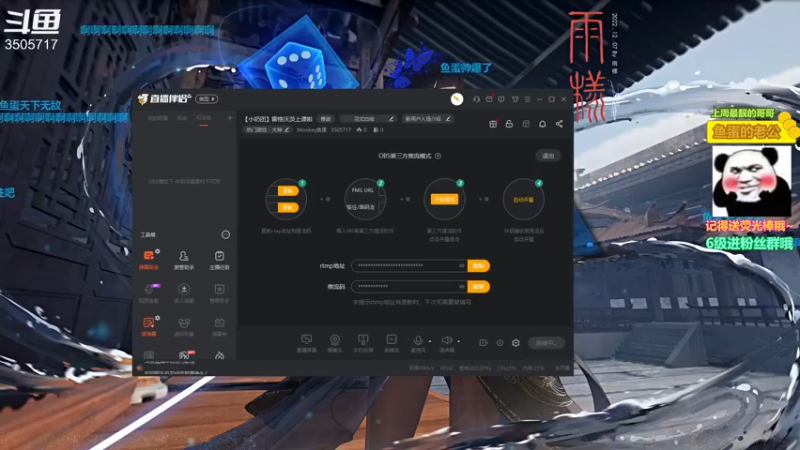Open the orange tool below the purple-badged tool
800x450 pixels.
click(x=148, y=326)
